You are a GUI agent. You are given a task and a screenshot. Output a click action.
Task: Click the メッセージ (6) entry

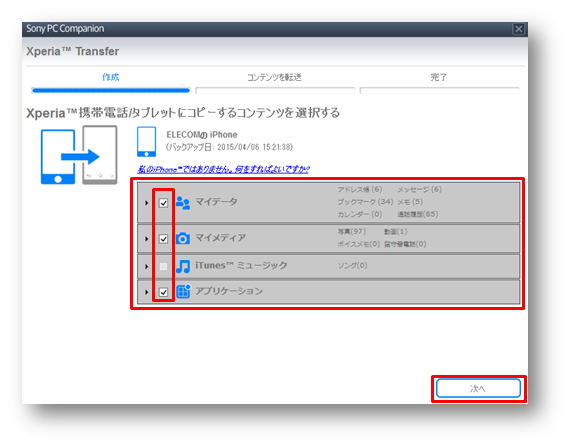[x=420, y=189]
